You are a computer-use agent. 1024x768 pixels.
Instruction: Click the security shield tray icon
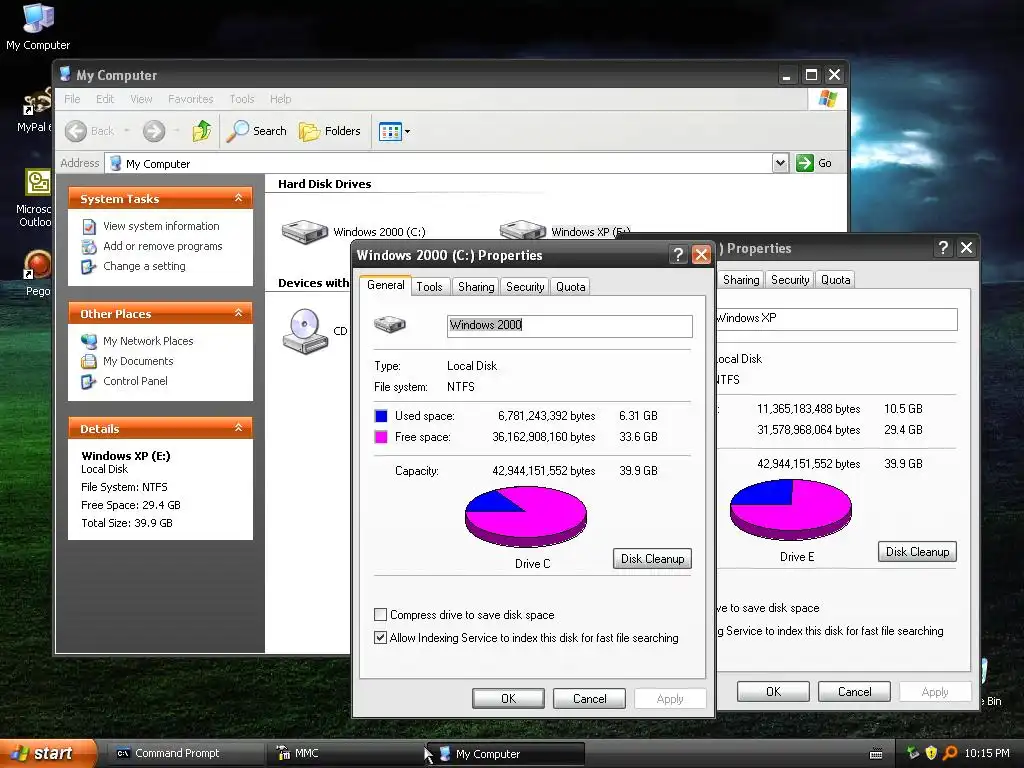point(931,753)
